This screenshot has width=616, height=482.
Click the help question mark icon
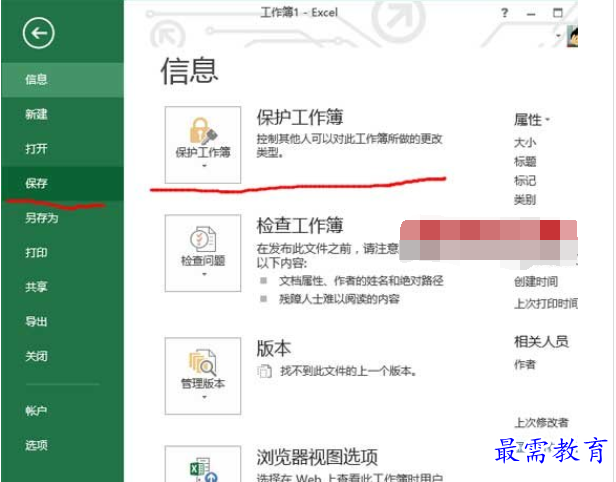coord(505,13)
